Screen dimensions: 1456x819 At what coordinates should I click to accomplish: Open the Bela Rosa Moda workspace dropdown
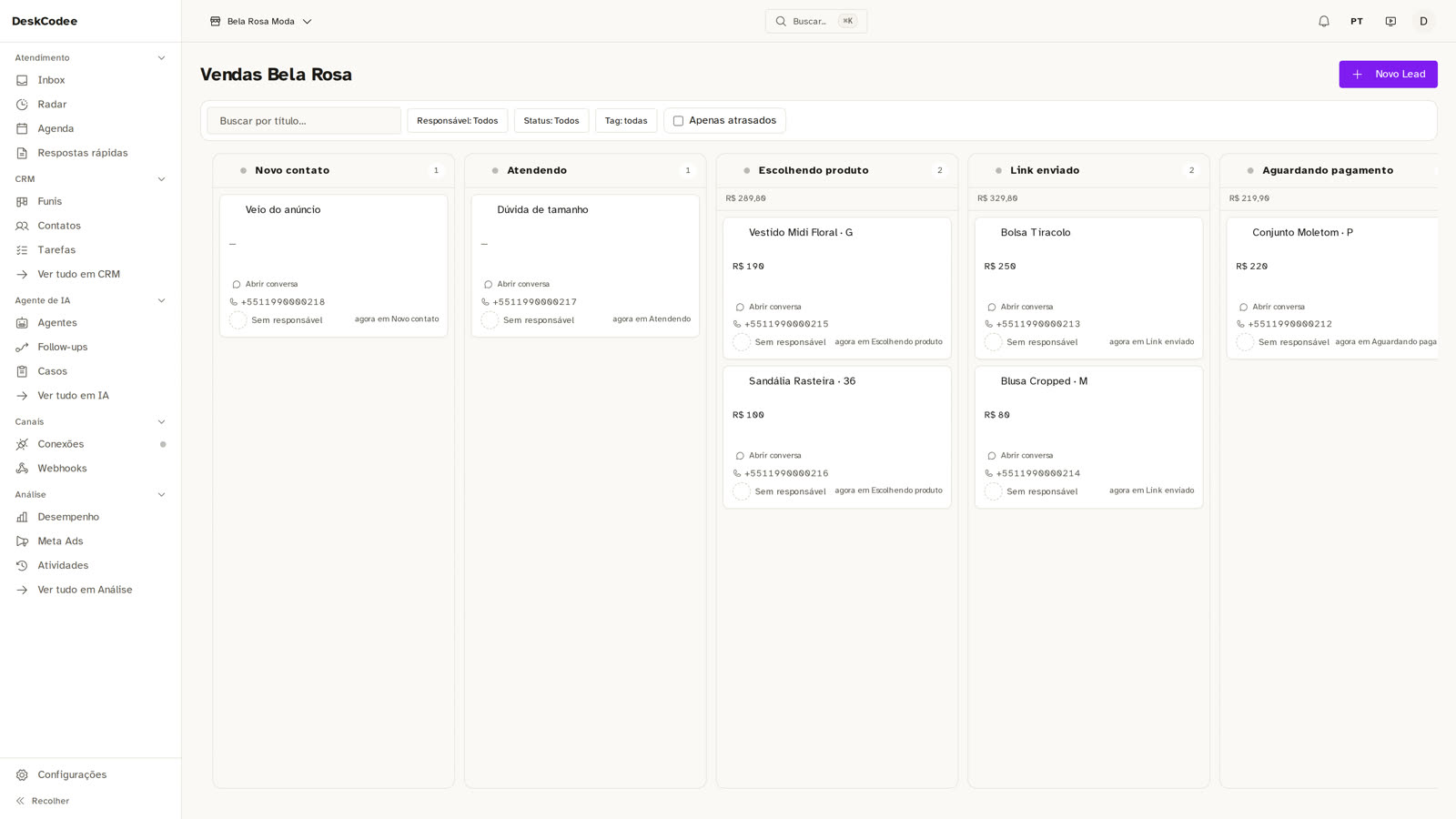click(261, 21)
